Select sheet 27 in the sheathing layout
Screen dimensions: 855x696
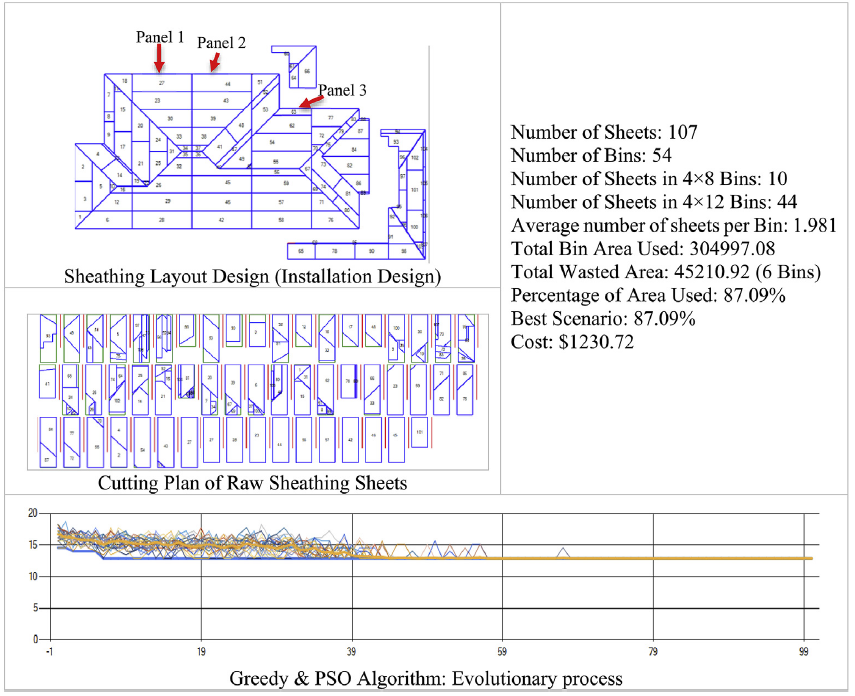click(161, 83)
